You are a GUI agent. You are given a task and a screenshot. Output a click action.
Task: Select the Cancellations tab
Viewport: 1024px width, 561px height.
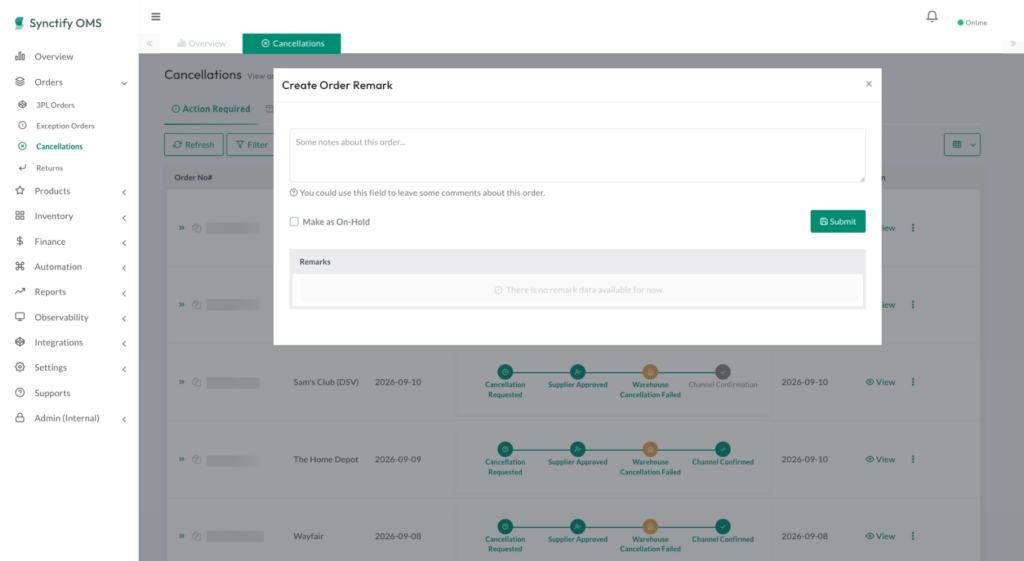[x=292, y=43]
